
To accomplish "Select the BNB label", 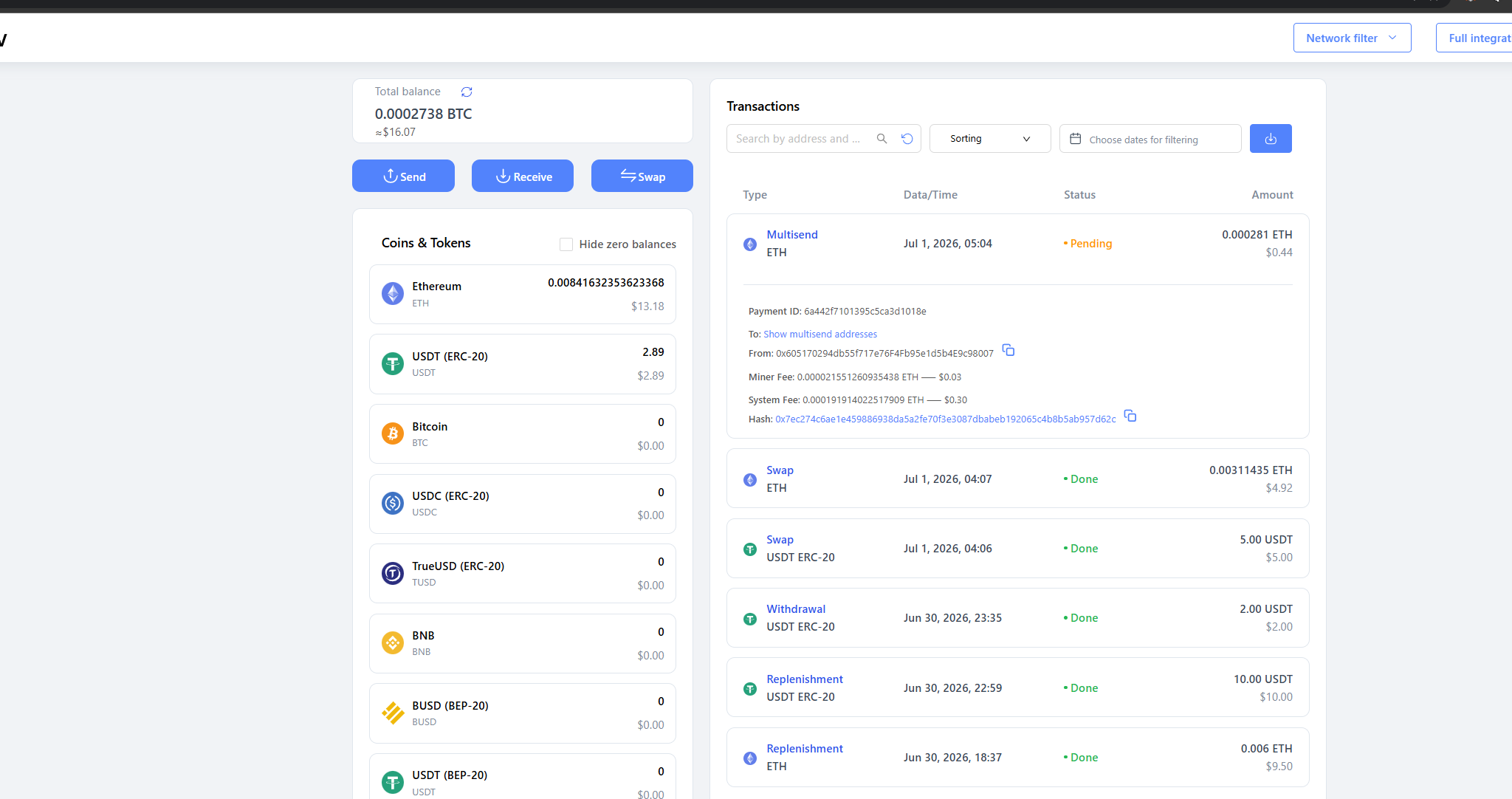I will click(423, 635).
